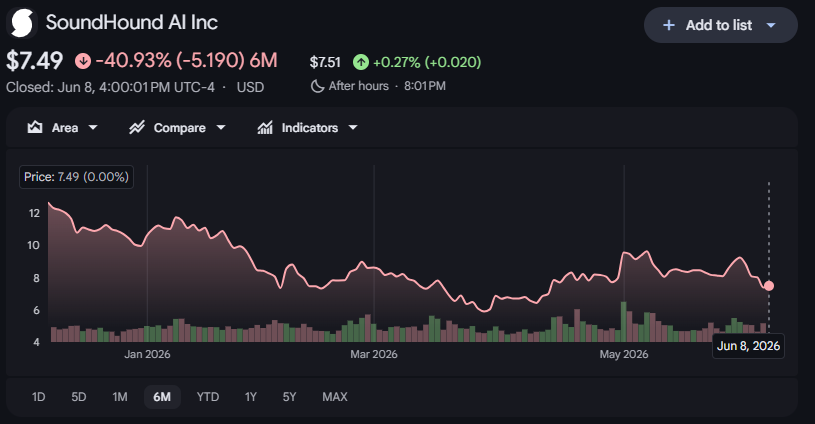This screenshot has width=815, height=424.
Task: Click the Area chart type icon
Action: (35, 127)
